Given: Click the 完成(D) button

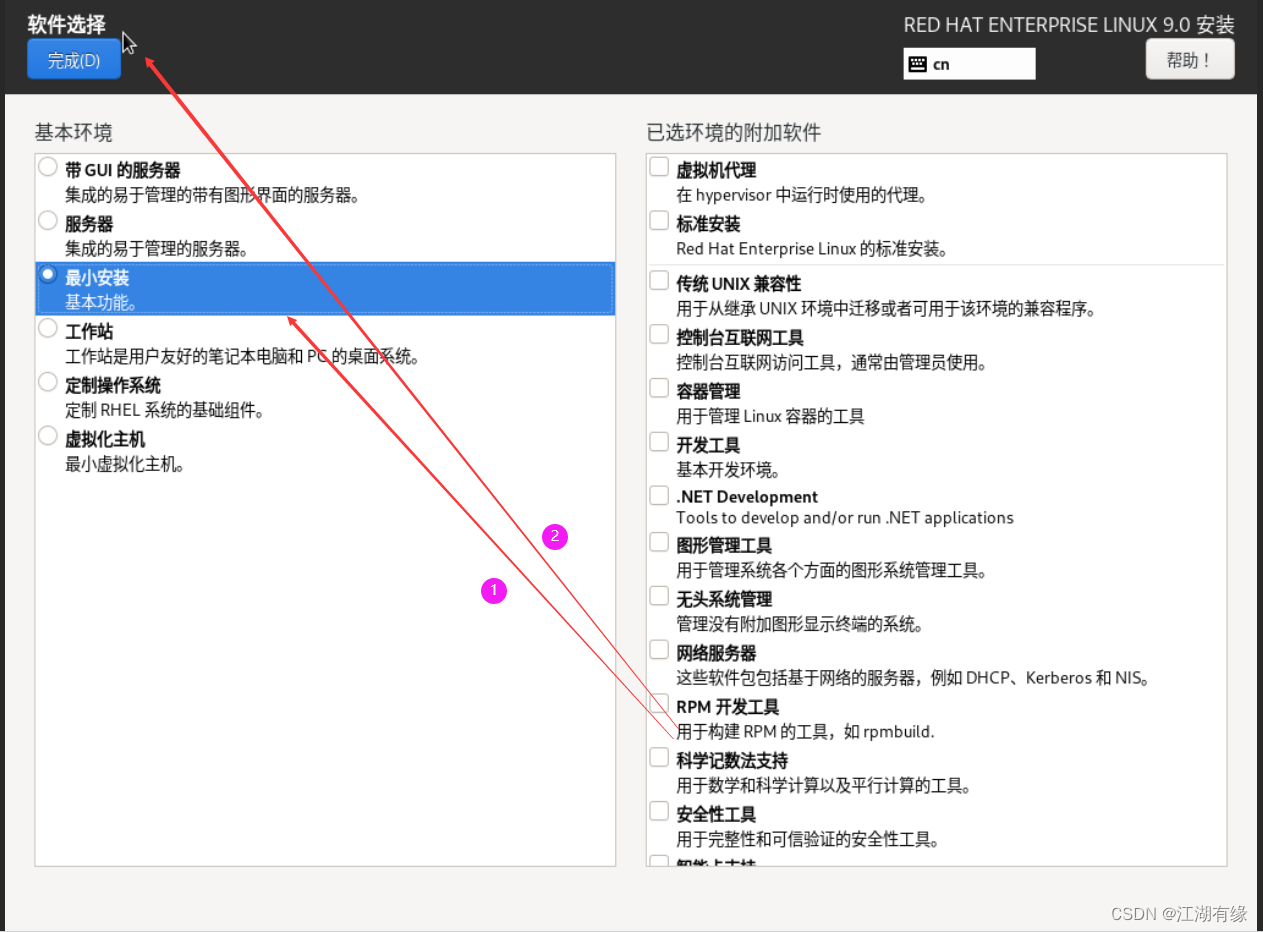Looking at the screenshot, I should tap(73, 59).
